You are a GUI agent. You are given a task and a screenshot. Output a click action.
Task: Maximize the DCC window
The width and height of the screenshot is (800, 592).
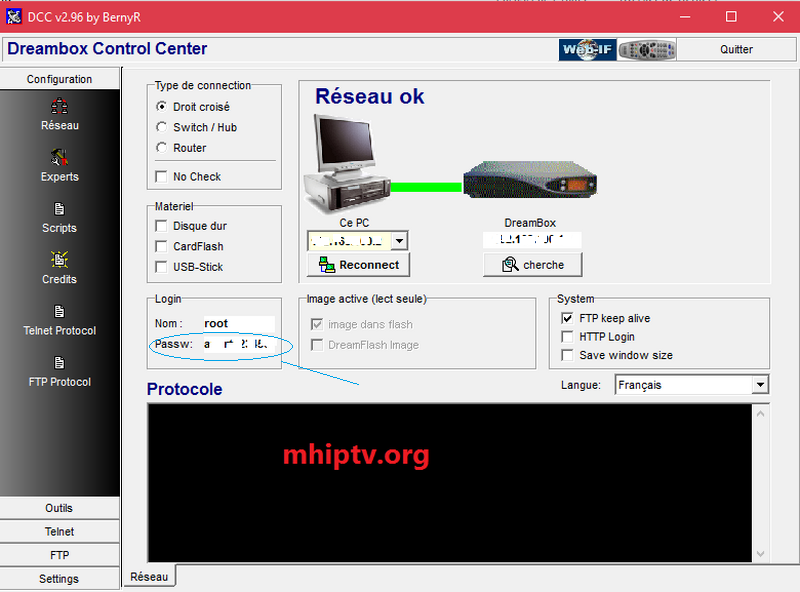coord(731,17)
